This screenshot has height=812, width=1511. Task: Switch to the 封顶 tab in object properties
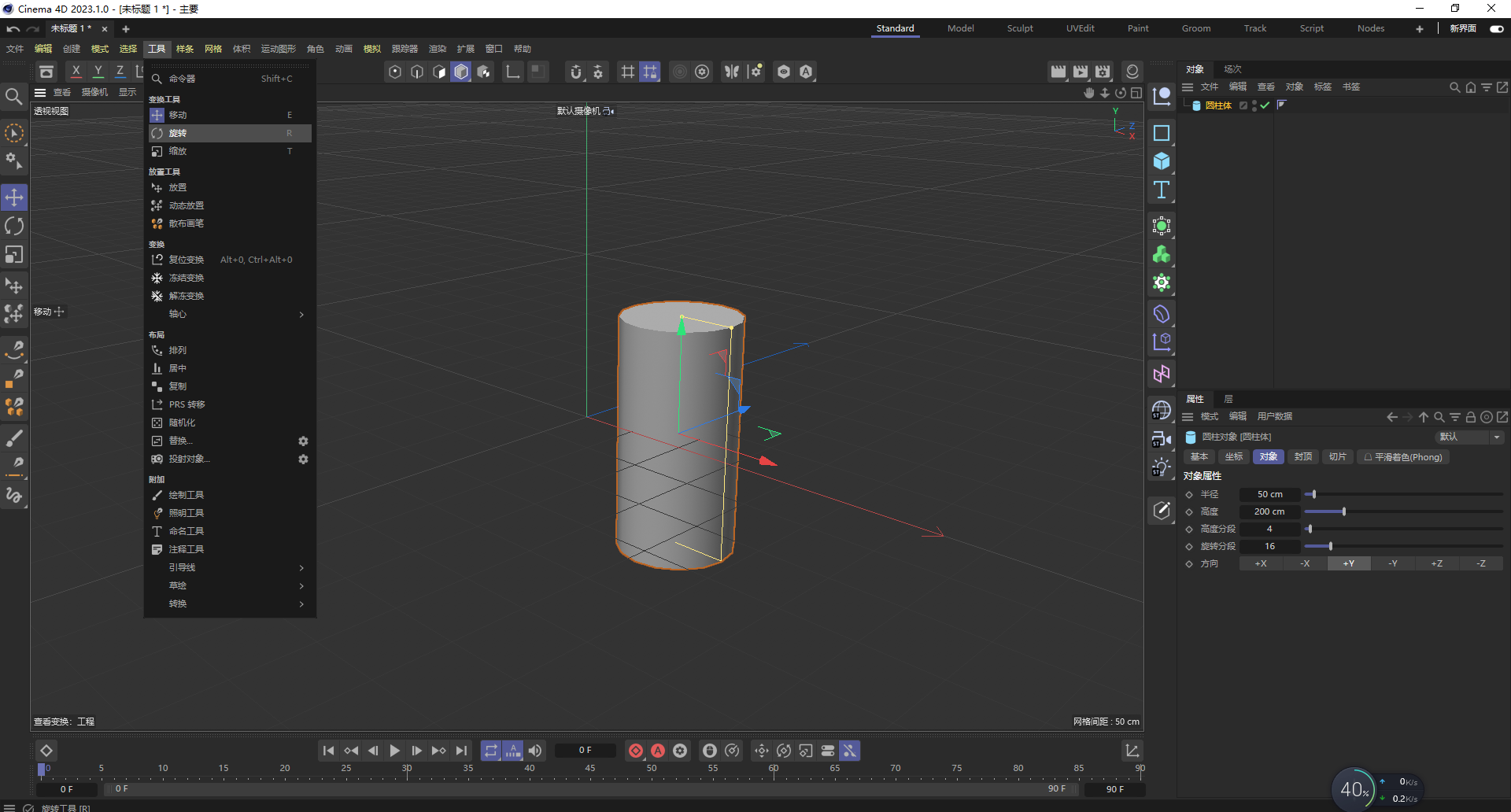pyautogui.click(x=1302, y=456)
